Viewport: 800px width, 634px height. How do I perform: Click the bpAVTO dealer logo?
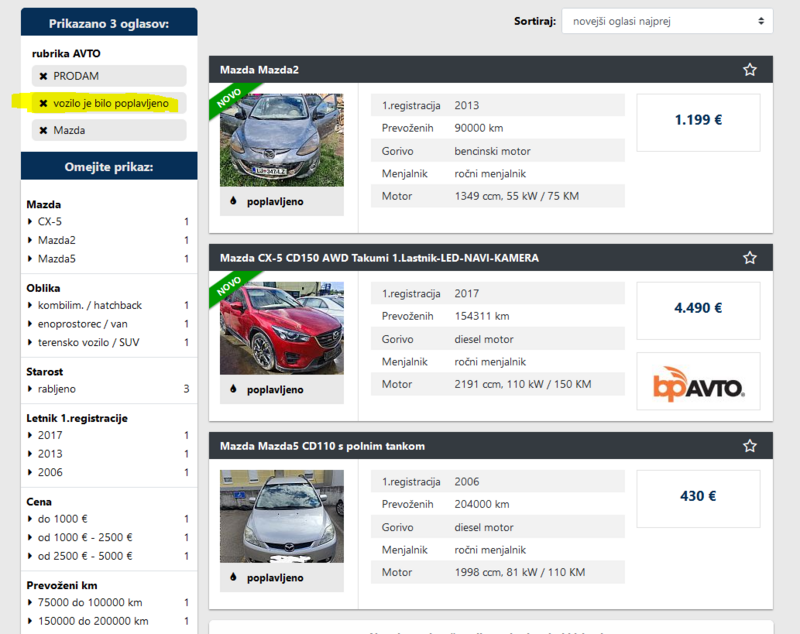698,381
